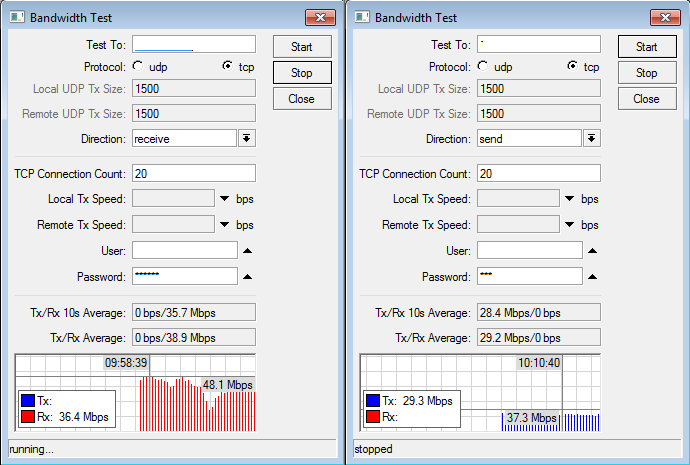The width and height of the screenshot is (690, 465).
Task: Click the 28.4 Mbps/0 bps 10s average value
Action: coord(539,313)
